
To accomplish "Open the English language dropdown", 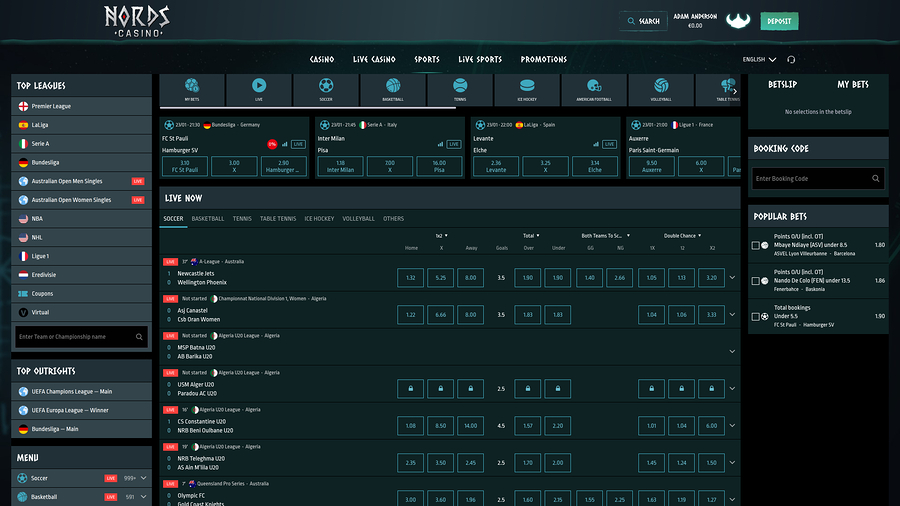I will click(x=759, y=60).
